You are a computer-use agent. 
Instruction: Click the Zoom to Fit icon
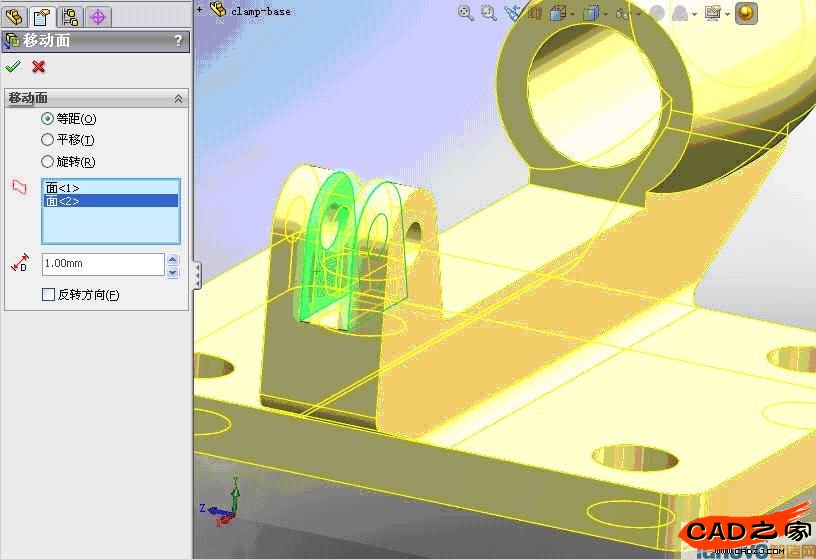coord(465,13)
